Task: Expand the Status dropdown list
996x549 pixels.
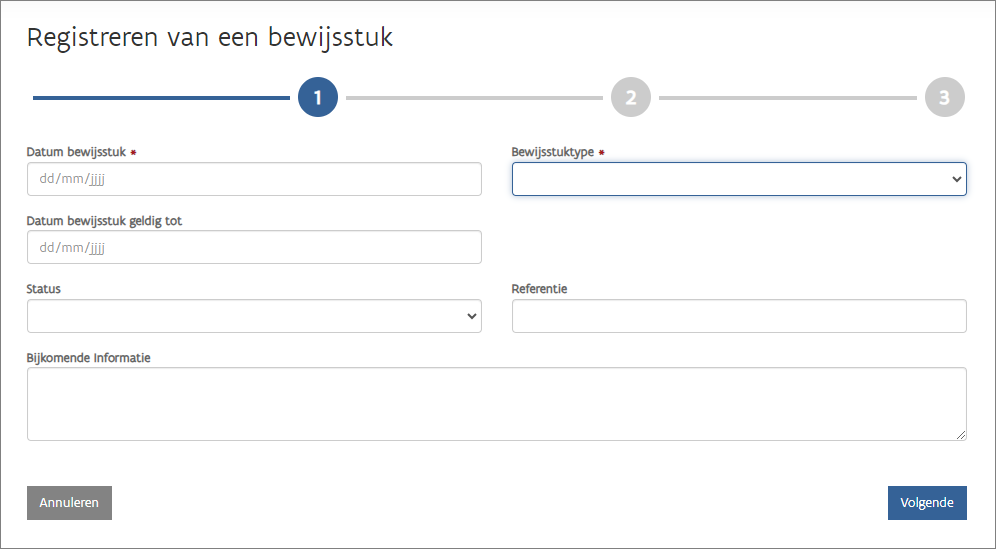Action: coord(254,316)
